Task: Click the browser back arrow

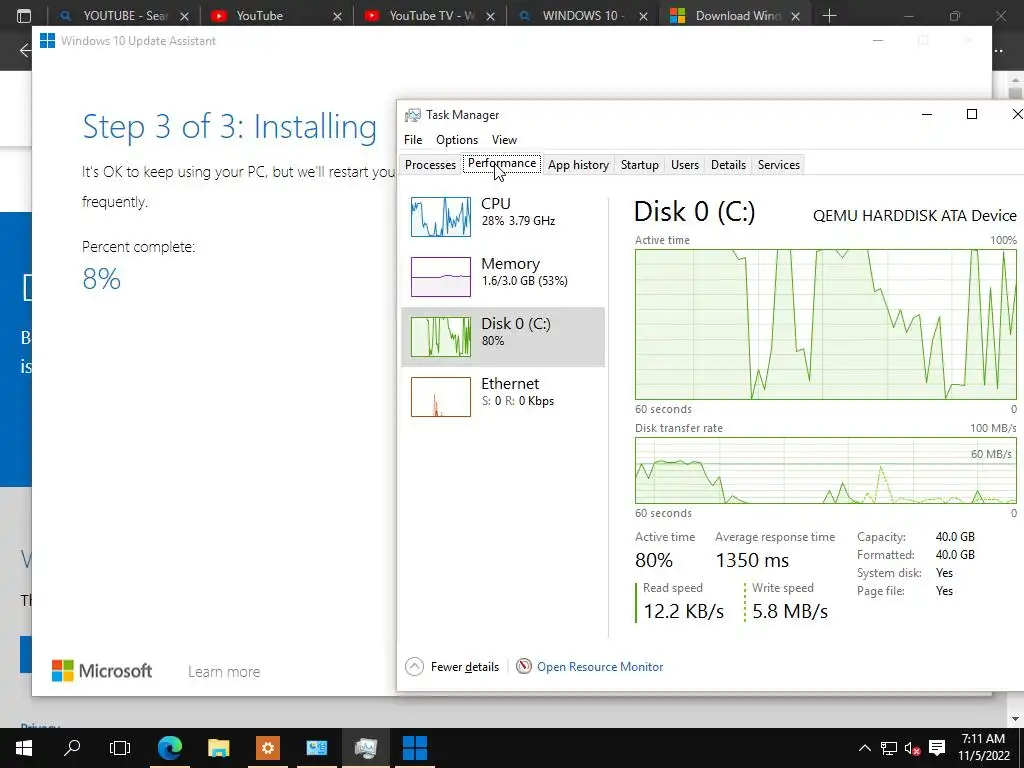Action: (25, 50)
